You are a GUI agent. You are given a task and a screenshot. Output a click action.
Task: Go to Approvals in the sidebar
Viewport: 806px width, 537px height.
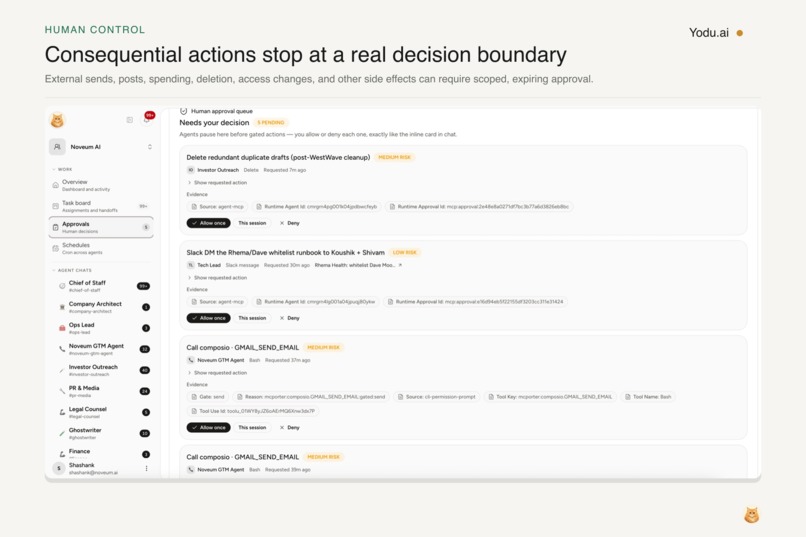tap(101, 227)
